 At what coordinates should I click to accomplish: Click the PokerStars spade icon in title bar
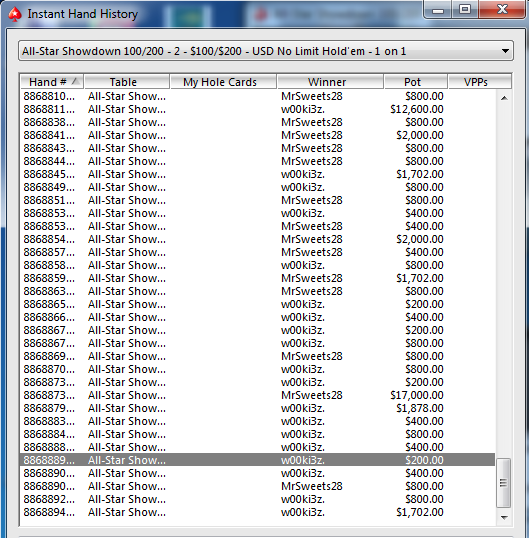point(14,14)
